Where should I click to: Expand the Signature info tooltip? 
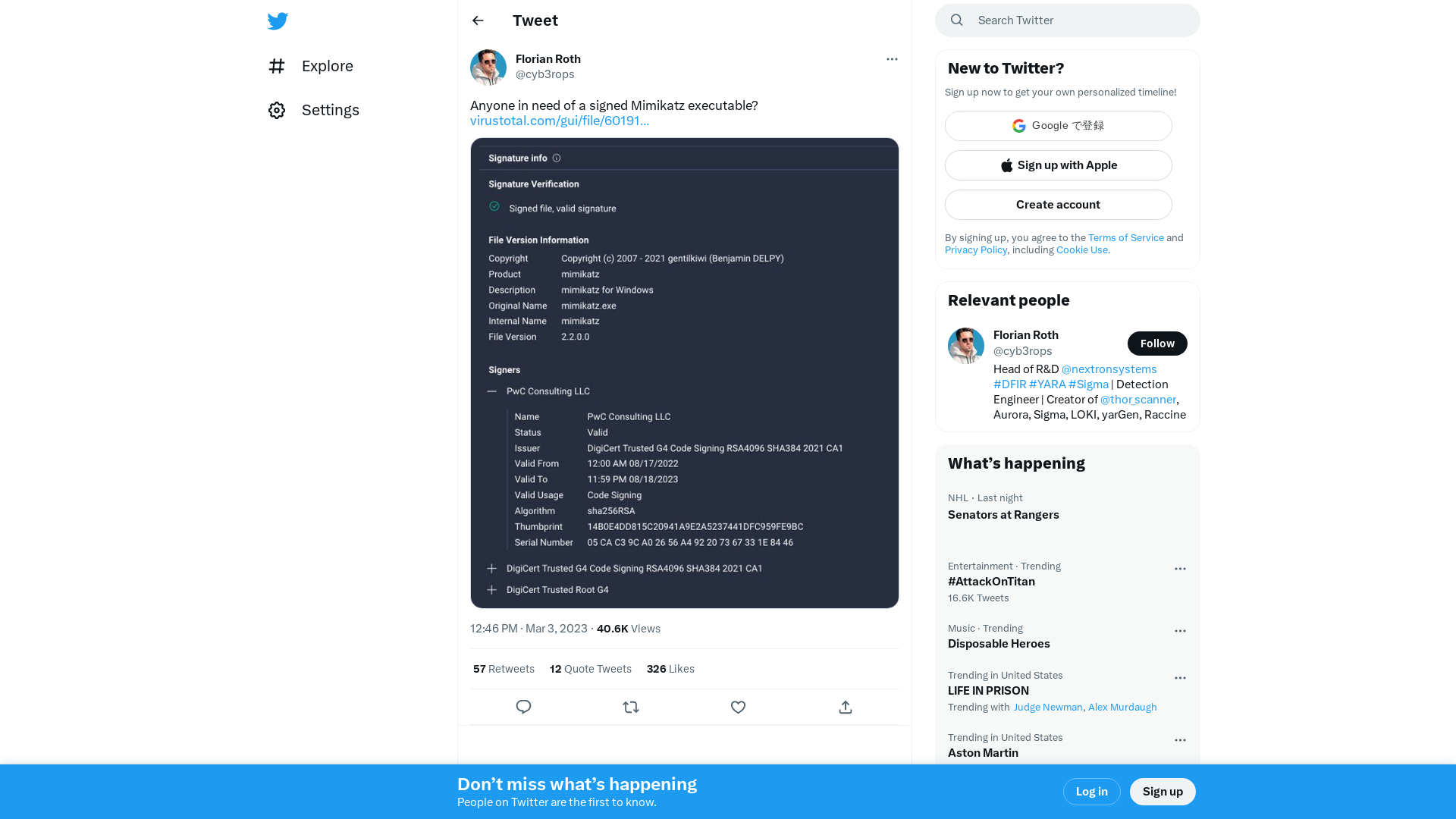557,157
